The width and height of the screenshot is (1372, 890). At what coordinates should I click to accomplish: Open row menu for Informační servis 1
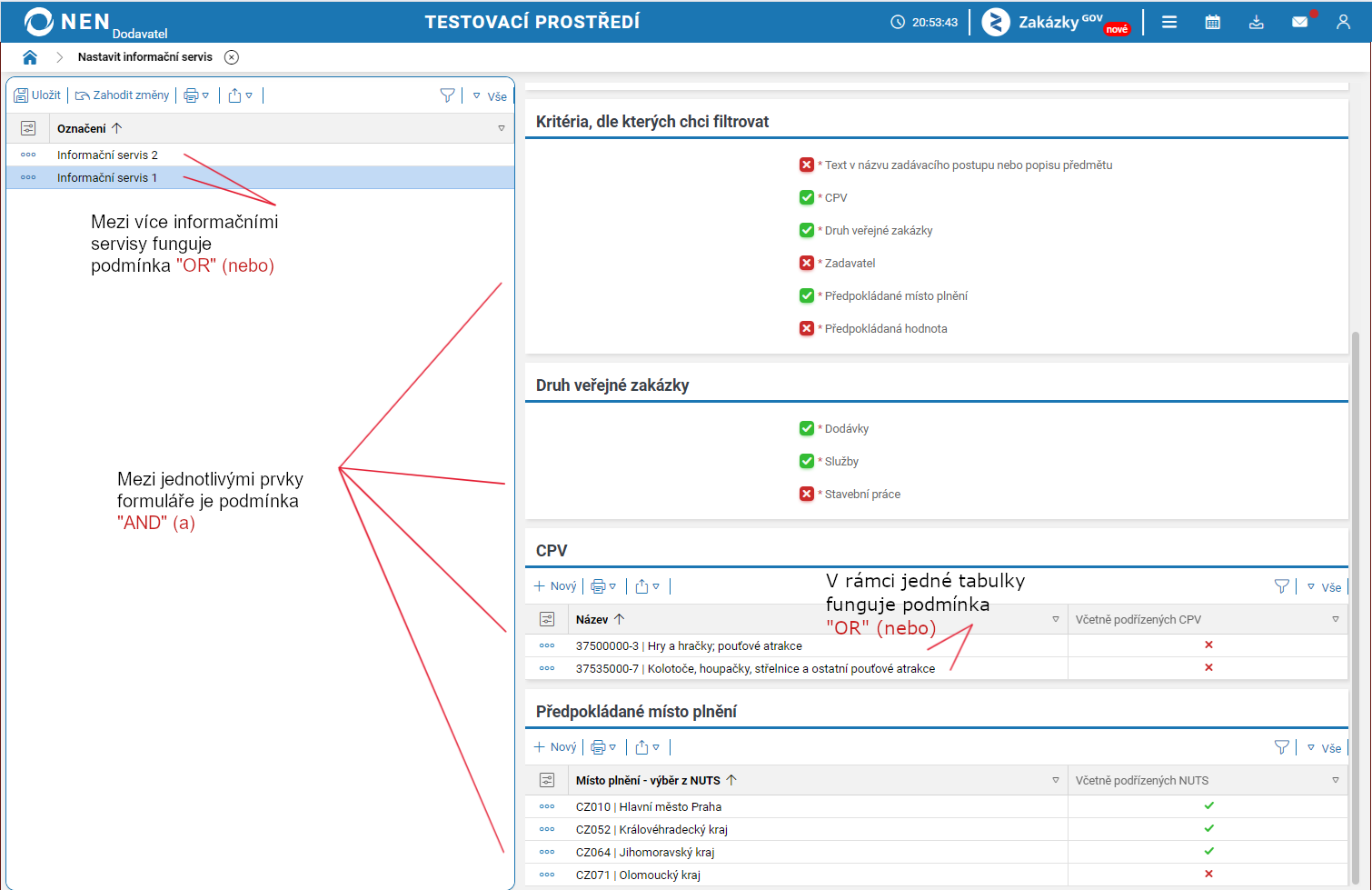tap(28, 177)
